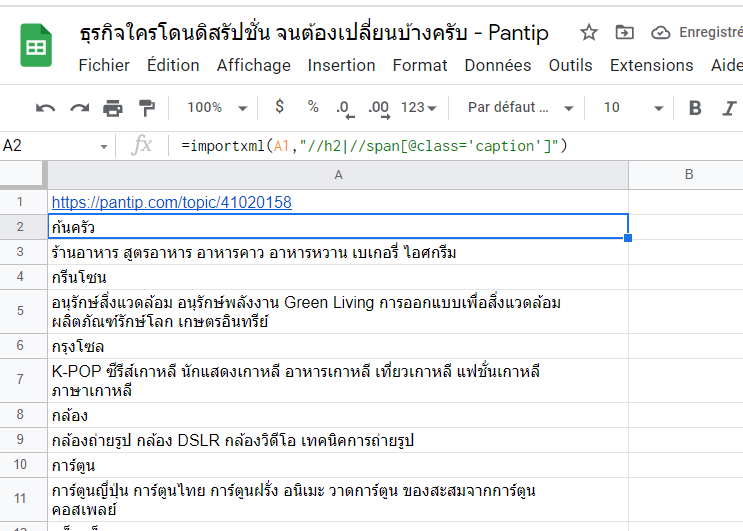This screenshot has height=531, width=743.
Task: Apply percent format
Action: point(313,107)
